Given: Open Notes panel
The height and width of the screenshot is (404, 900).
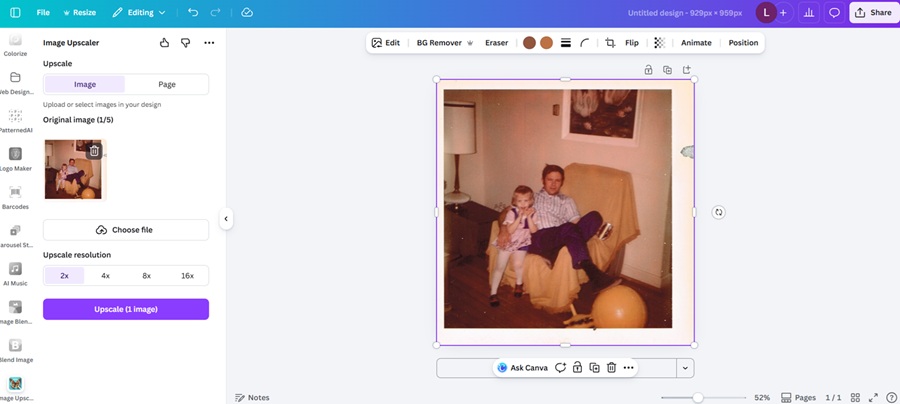Looking at the screenshot, I should (x=252, y=398).
